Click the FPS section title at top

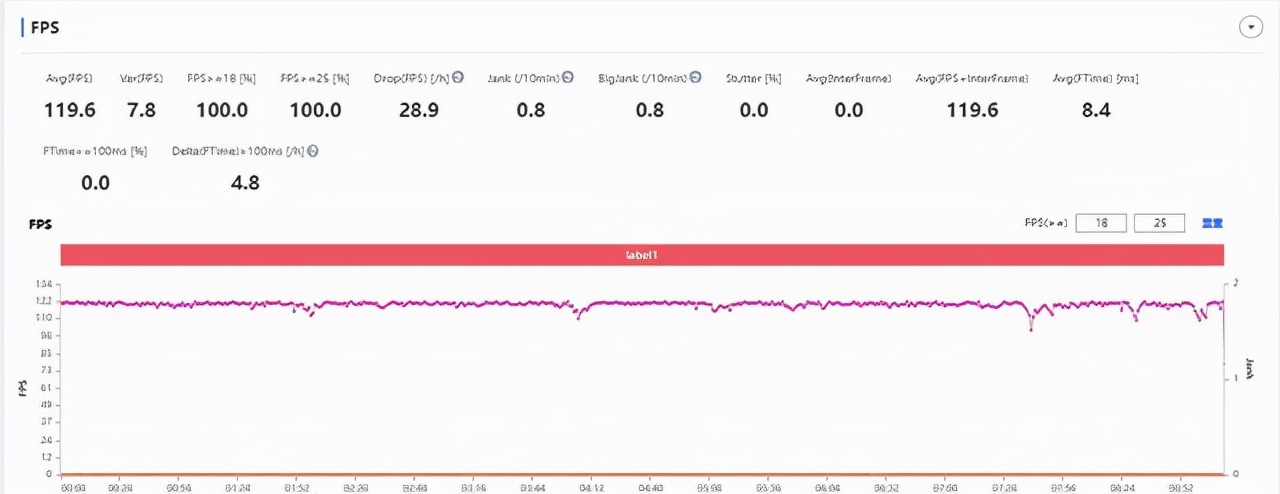44,28
